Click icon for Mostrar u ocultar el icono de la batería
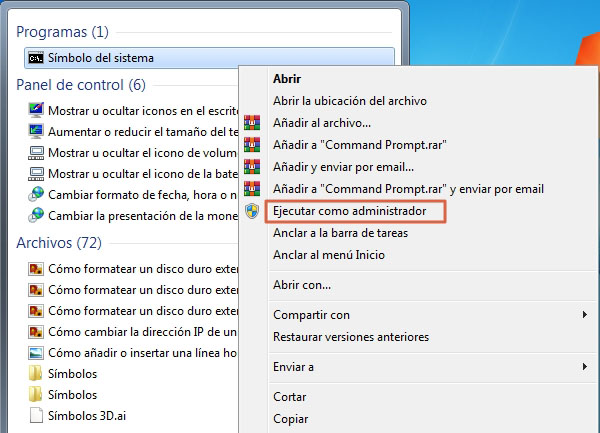The height and width of the screenshot is (433, 600). pyautogui.click(x=36, y=174)
